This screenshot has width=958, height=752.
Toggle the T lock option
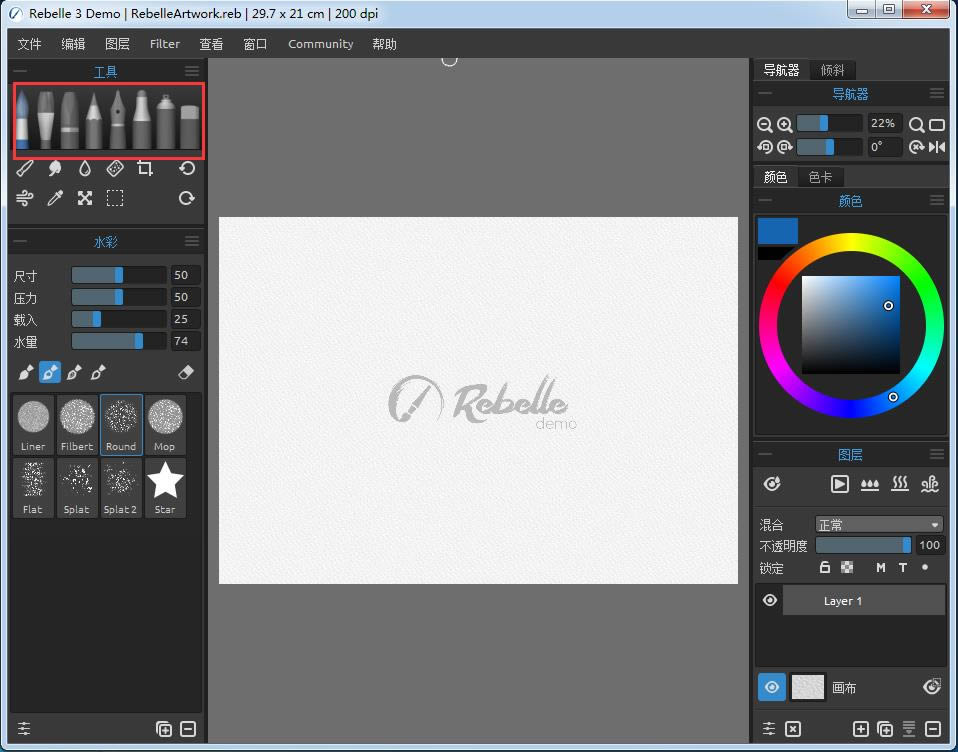(x=903, y=568)
